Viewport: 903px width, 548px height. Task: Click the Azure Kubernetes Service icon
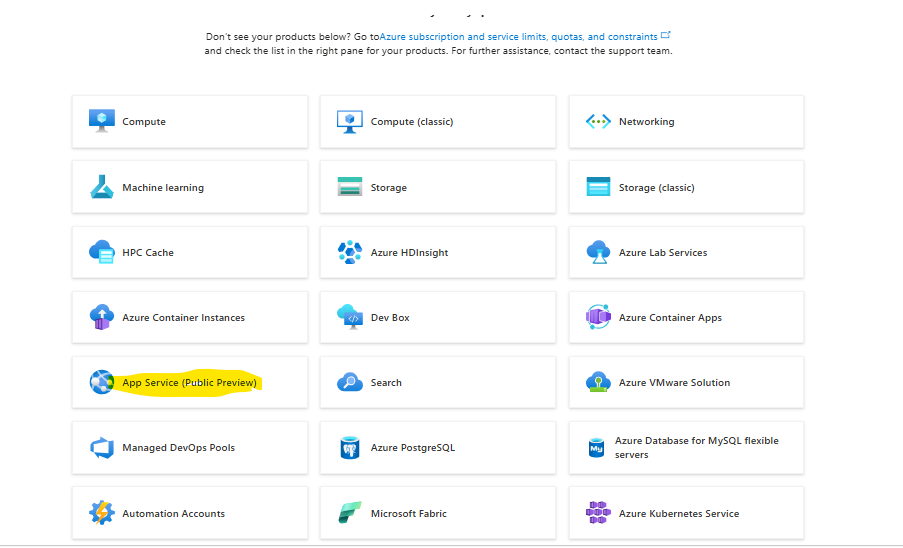coord(598,513)
